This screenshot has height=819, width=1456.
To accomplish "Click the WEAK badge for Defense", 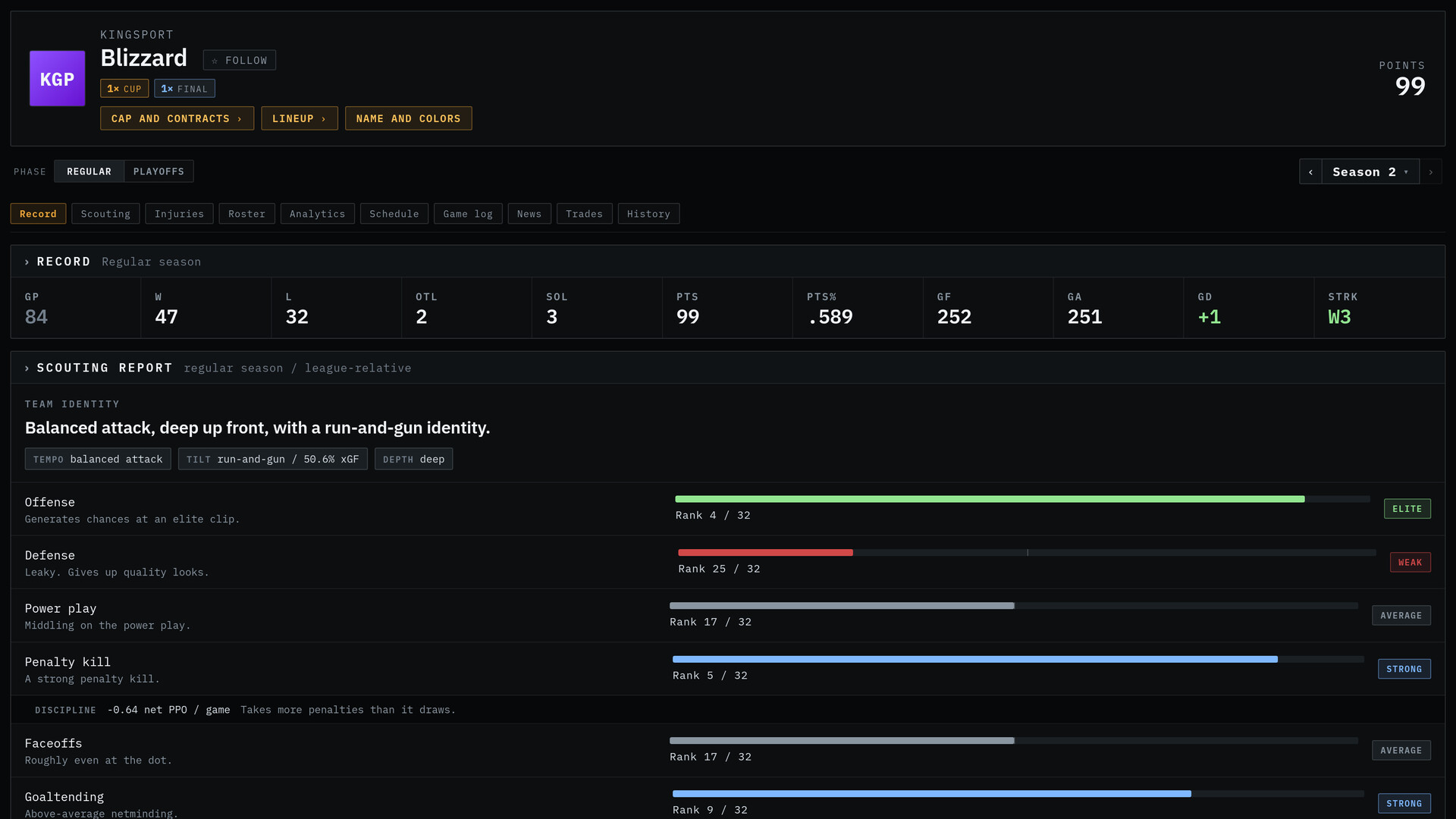I will pos(1410,562).
